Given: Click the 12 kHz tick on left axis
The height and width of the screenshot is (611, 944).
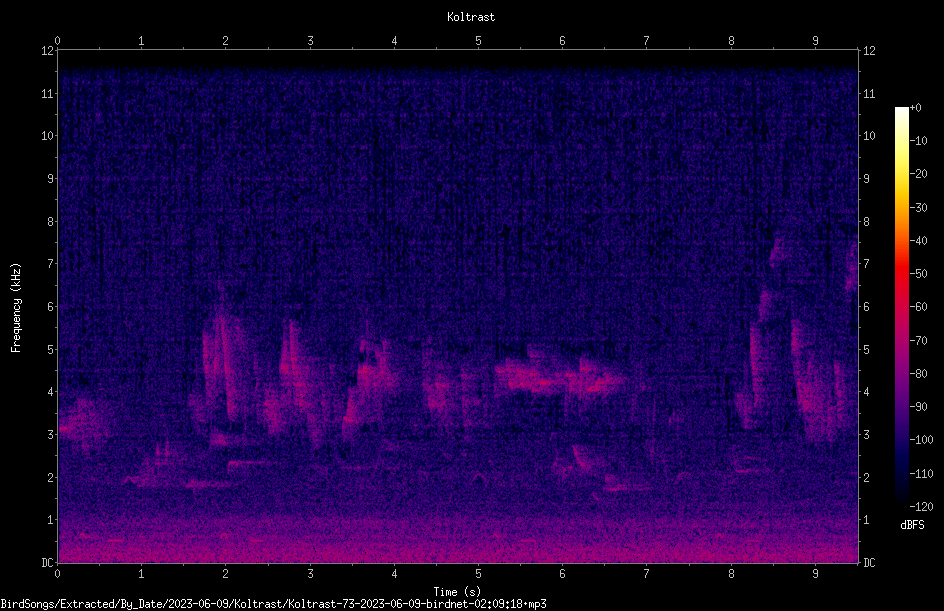Looking at the screenshot, I should pyautogui.click(x=47, y=51).
